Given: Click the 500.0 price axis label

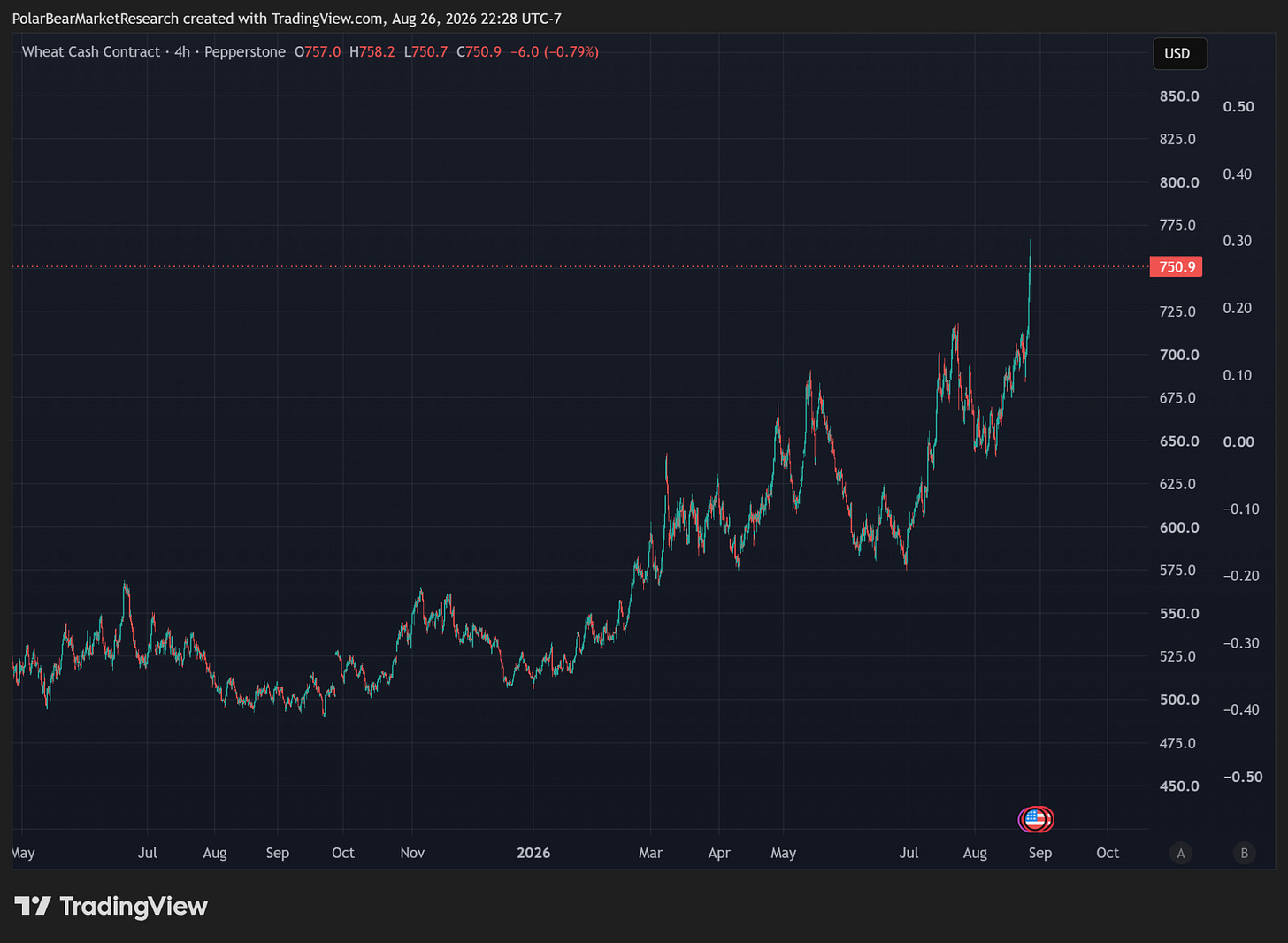Looking at the screenshot, I should pyautogui.click(x=1179, y=700).
